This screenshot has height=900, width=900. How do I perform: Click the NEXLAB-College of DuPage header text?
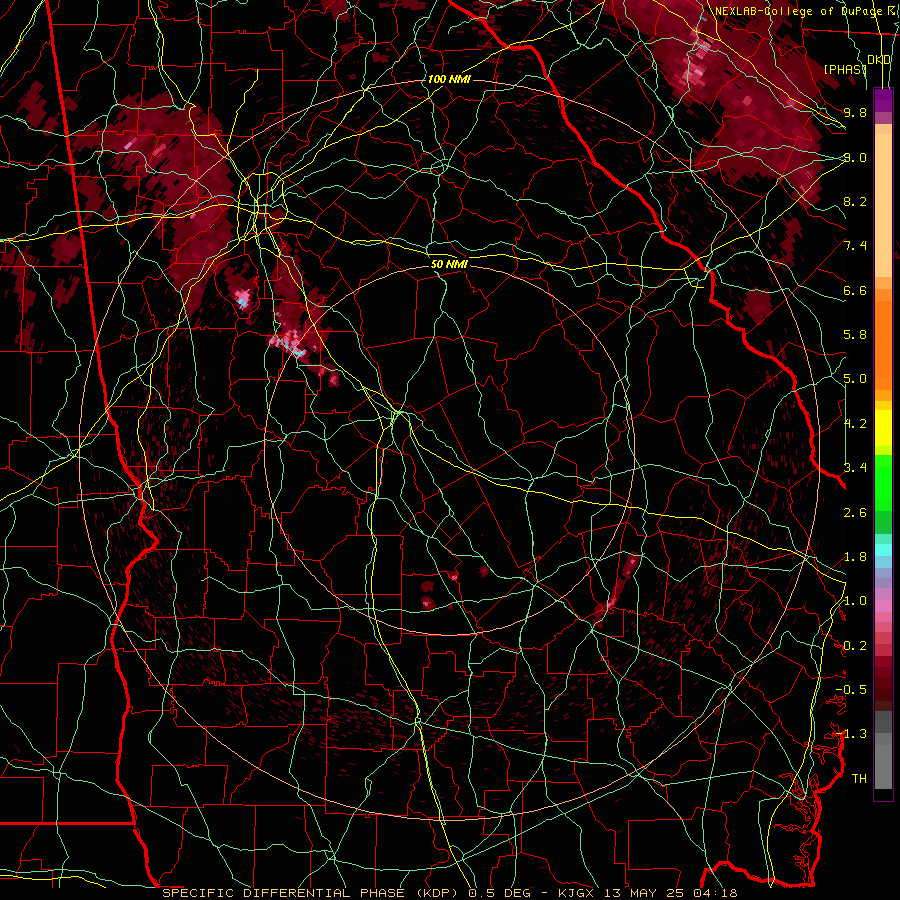(798, 11)
